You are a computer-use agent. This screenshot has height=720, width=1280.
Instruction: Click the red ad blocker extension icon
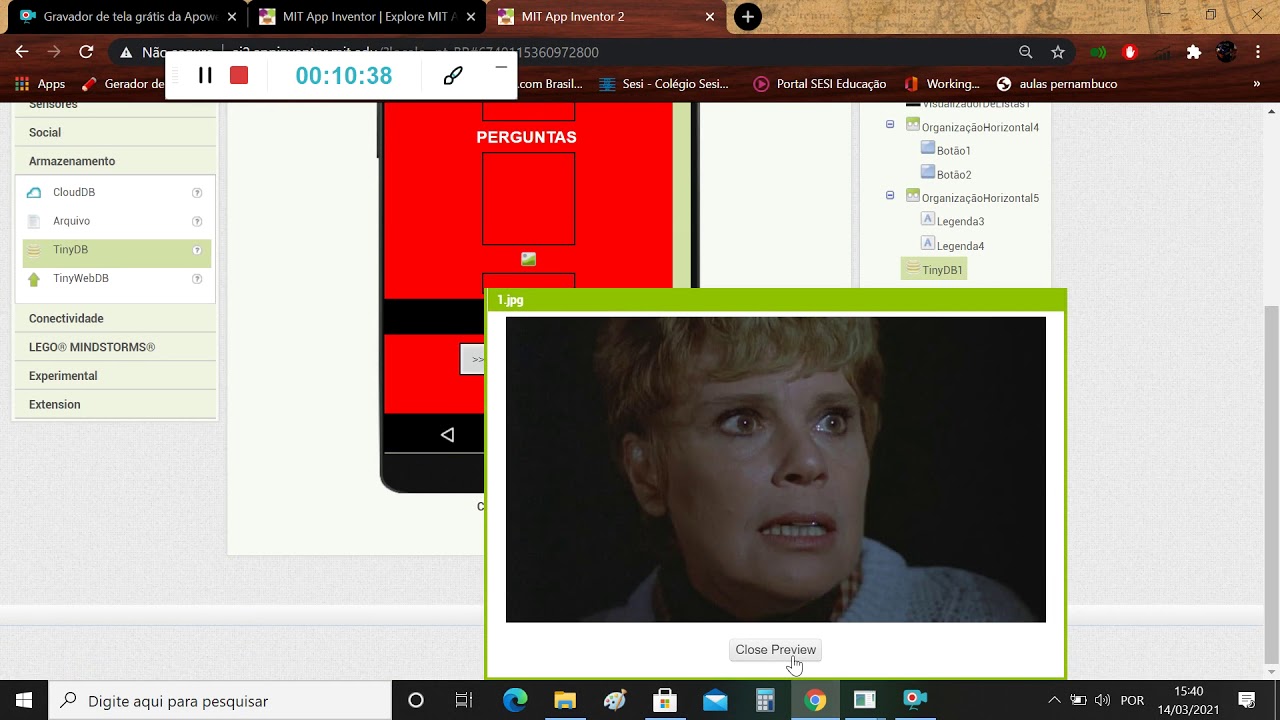click(x=1130, y=52)
